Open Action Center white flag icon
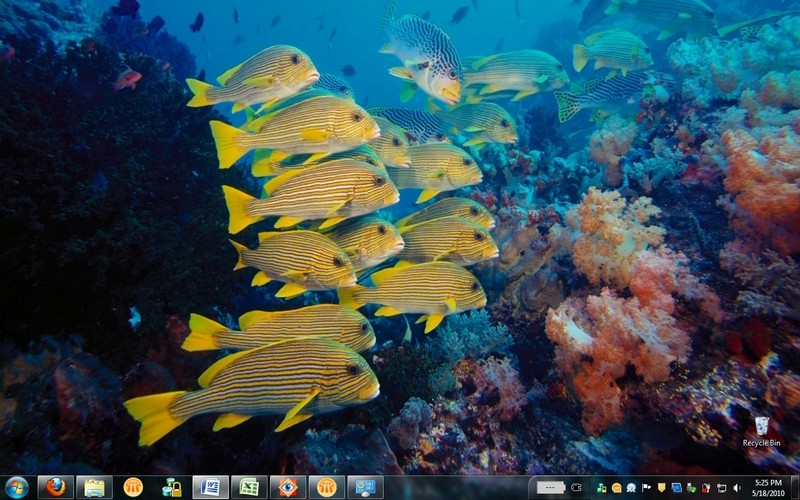The height and width of the screenshot is (500, 800). pyautogui.click(x=646, y=488)
